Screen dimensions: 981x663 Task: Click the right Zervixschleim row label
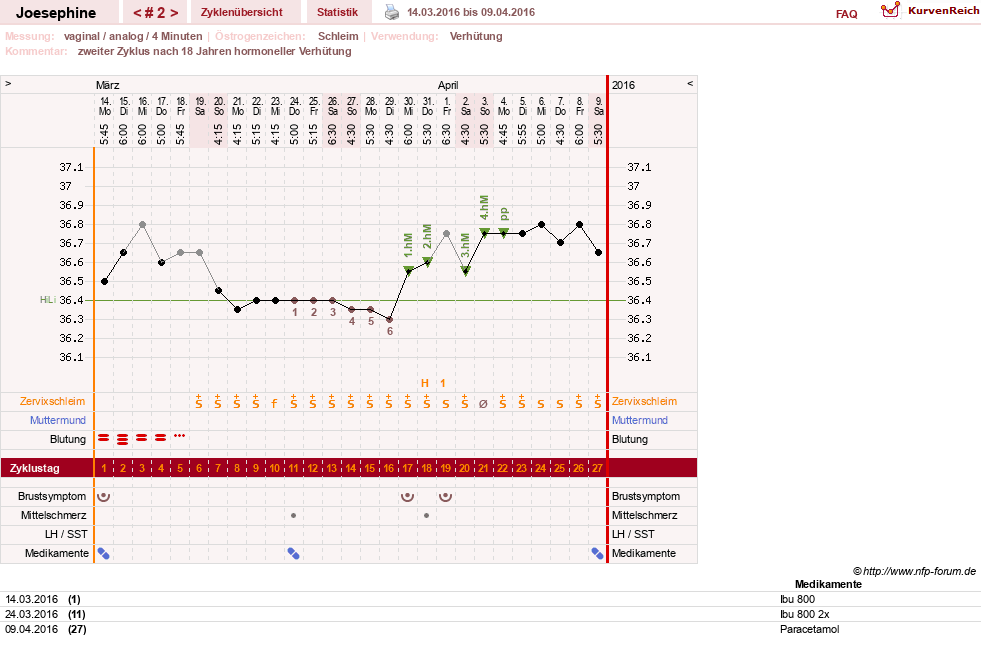click(644, 402)
